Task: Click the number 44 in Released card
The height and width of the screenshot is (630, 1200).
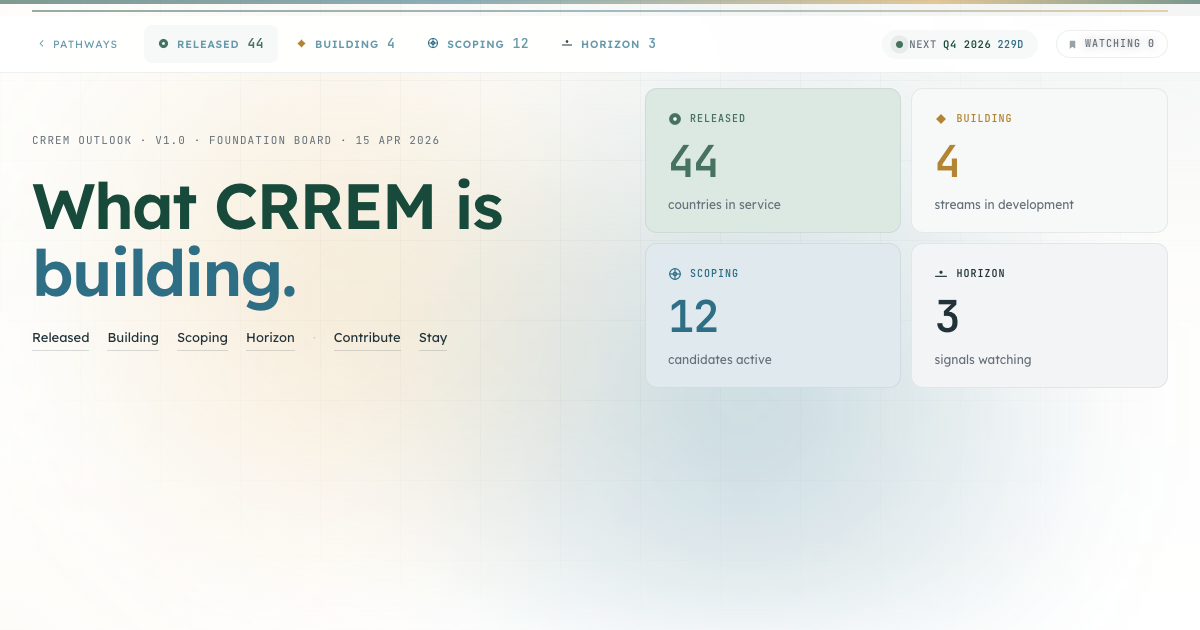Action: pos(693,162)
